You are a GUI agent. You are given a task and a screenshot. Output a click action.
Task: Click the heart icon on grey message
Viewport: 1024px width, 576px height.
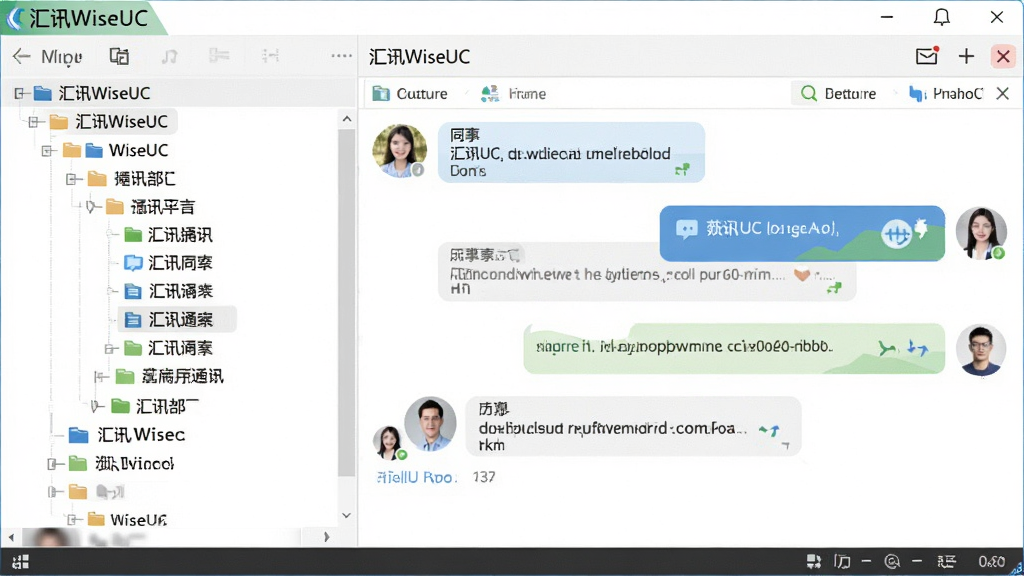(x=802, y=275)
